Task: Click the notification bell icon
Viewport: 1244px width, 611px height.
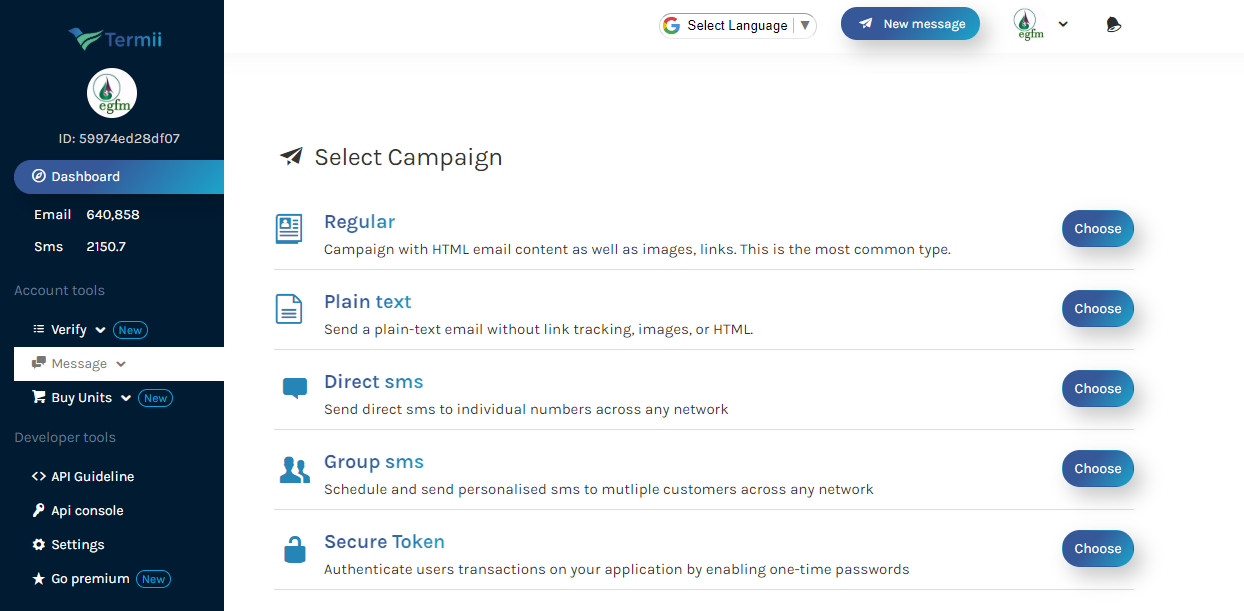Action: coord(1113,25)
